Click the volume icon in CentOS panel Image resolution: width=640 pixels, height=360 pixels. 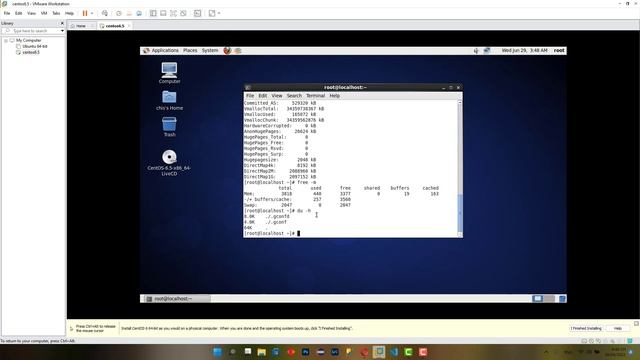476,51
